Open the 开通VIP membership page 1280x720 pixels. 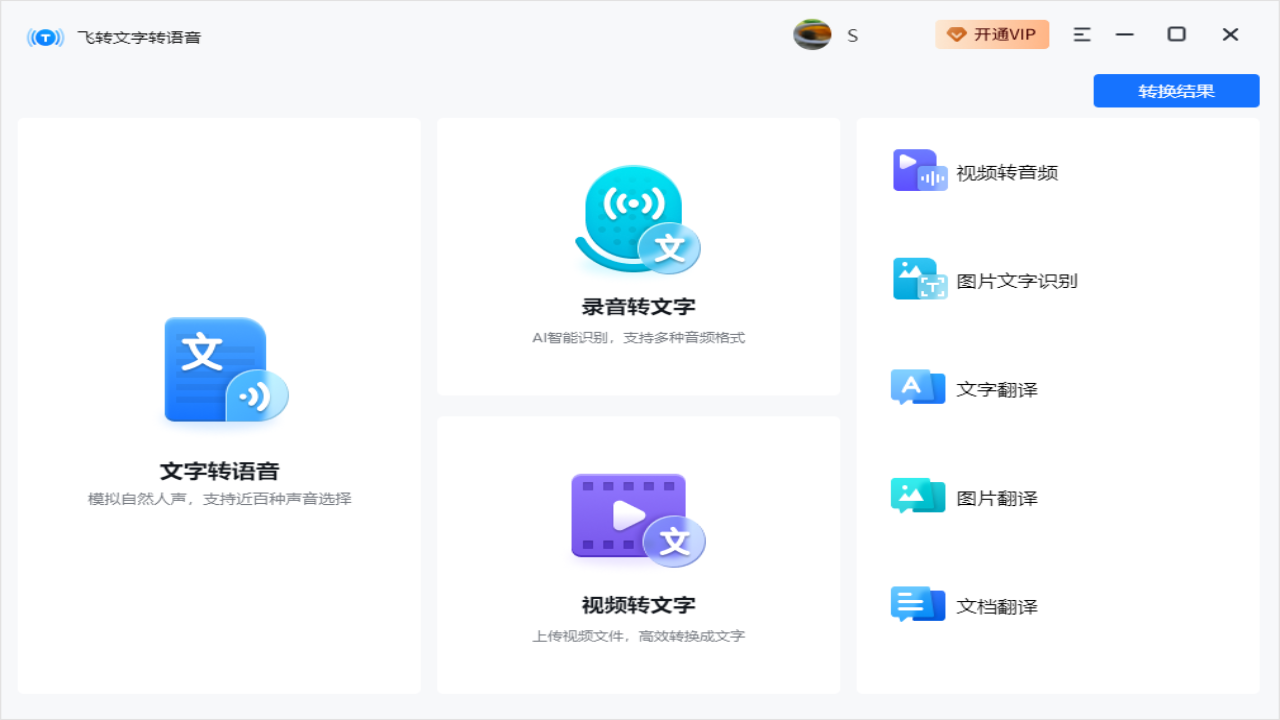tap(992, 33)
